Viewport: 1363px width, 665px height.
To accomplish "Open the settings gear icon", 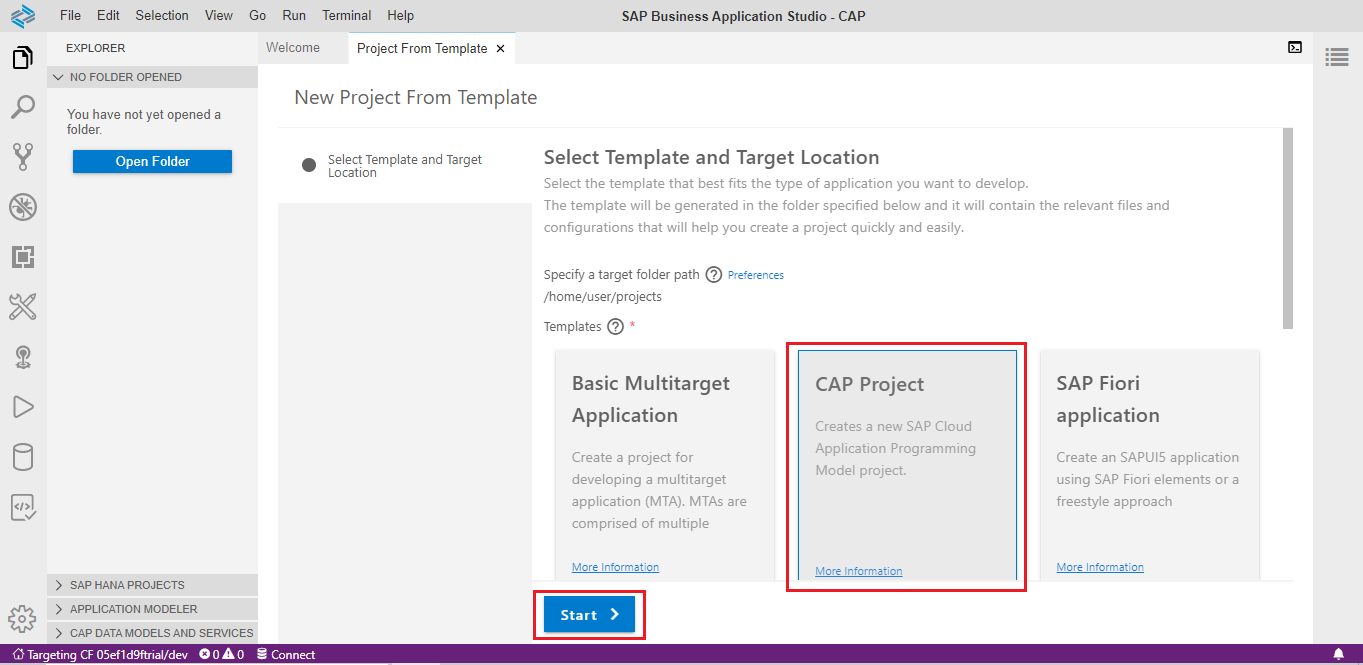I will point(22,619).
